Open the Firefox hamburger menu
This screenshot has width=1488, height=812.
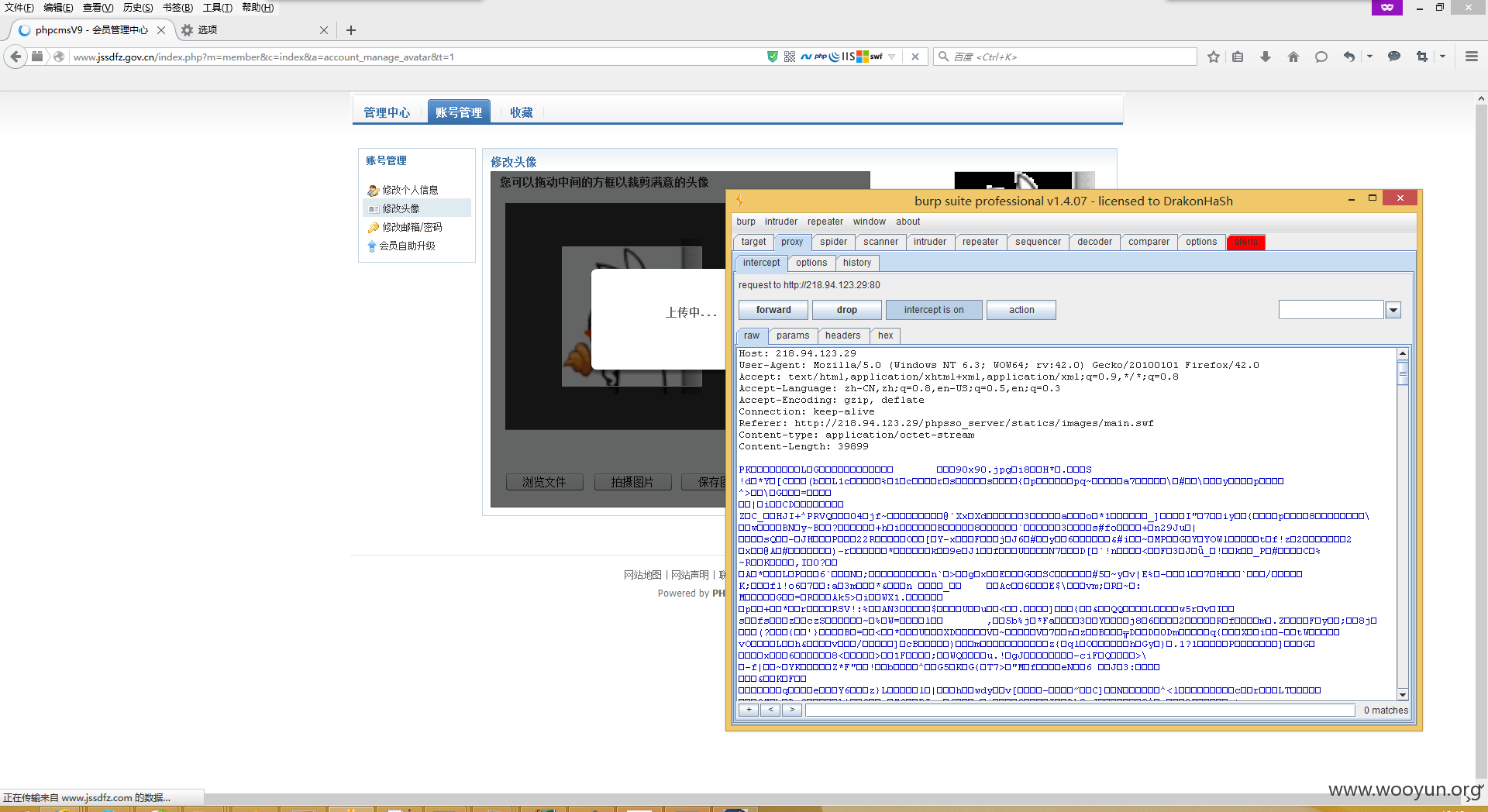pos(1472,57)
